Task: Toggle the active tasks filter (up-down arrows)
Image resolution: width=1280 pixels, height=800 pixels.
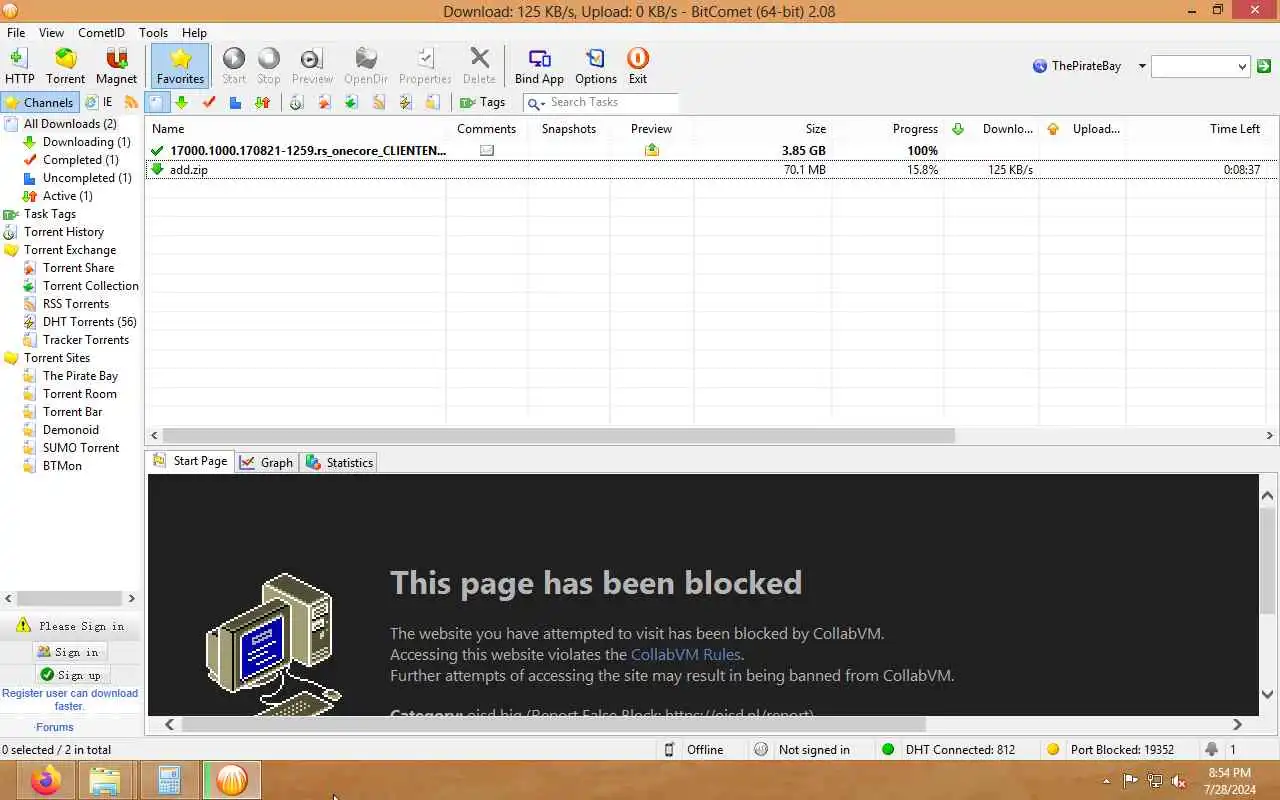Action: pos(262,102)
